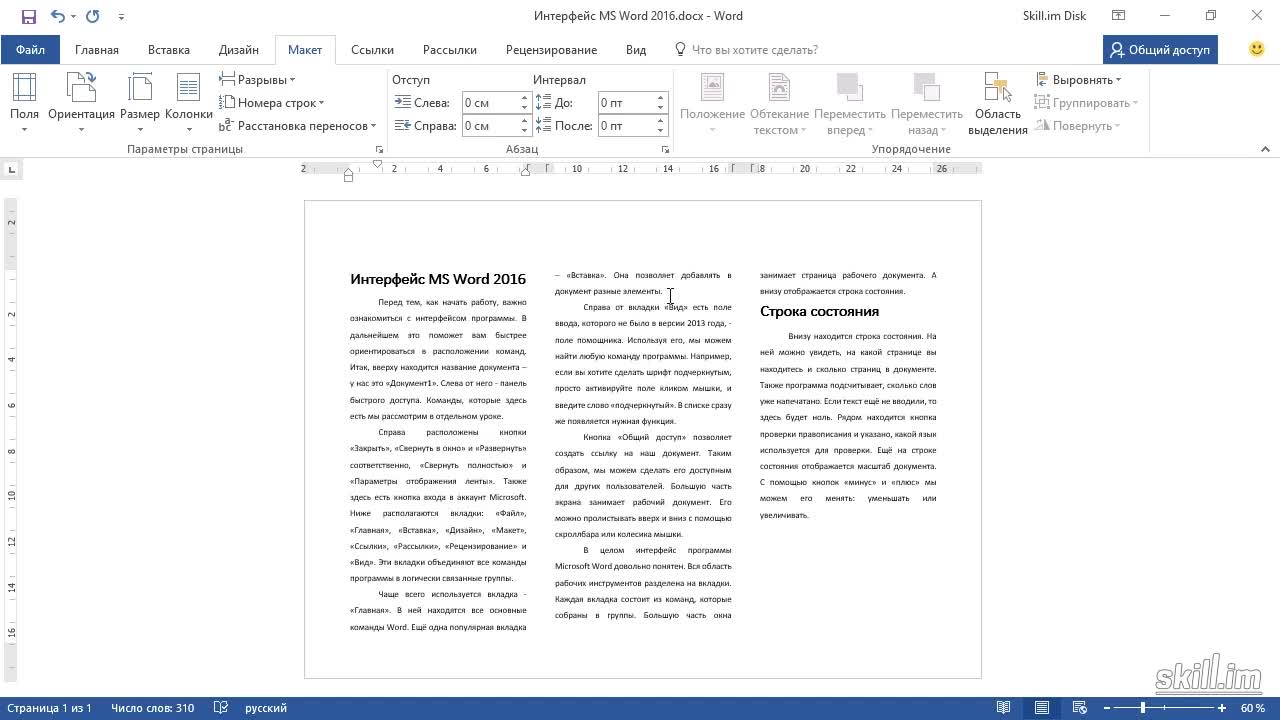
Task: Collapse the ribbon with the chevron
Action: 1265,149
